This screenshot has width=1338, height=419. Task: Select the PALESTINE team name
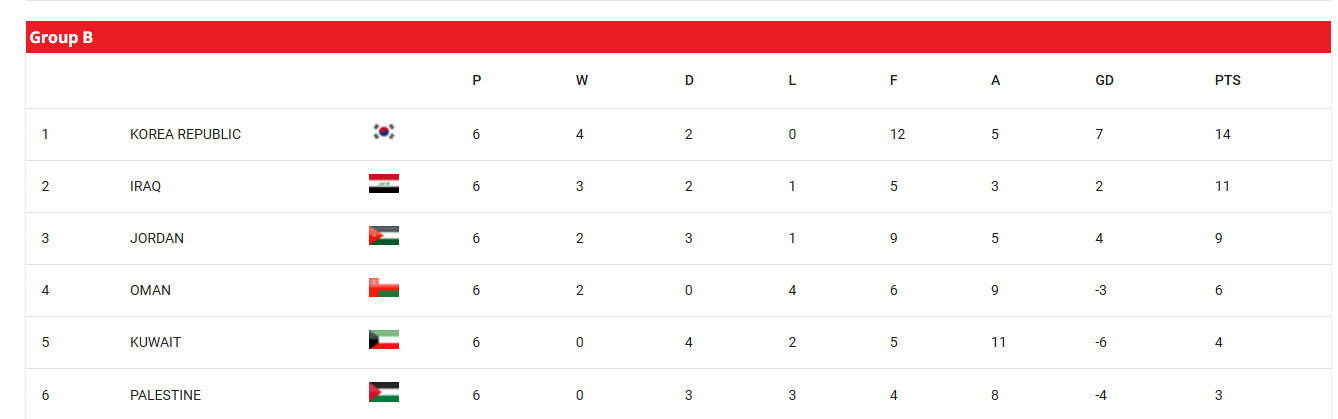(x=165, y=395)
